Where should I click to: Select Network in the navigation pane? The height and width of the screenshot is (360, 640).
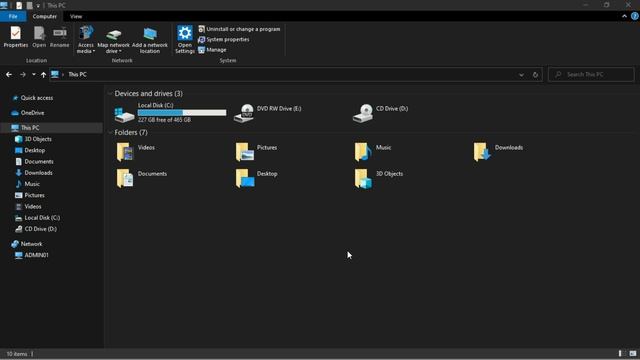[x=31, y=244]
